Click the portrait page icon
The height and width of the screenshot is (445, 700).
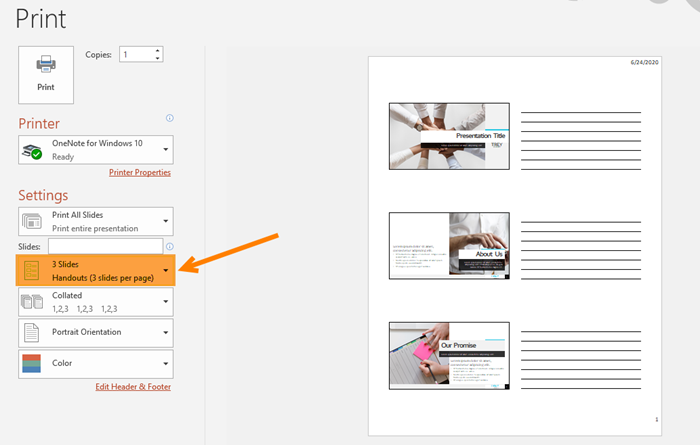[31, 333]
